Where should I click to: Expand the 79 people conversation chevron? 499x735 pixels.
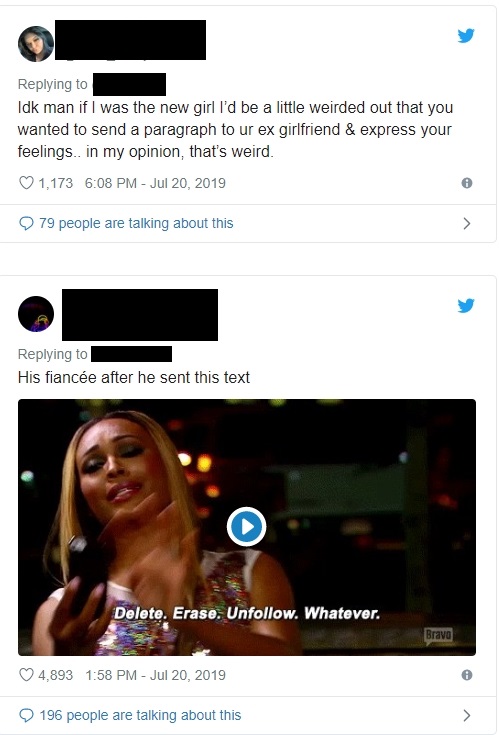click(467, 224)
